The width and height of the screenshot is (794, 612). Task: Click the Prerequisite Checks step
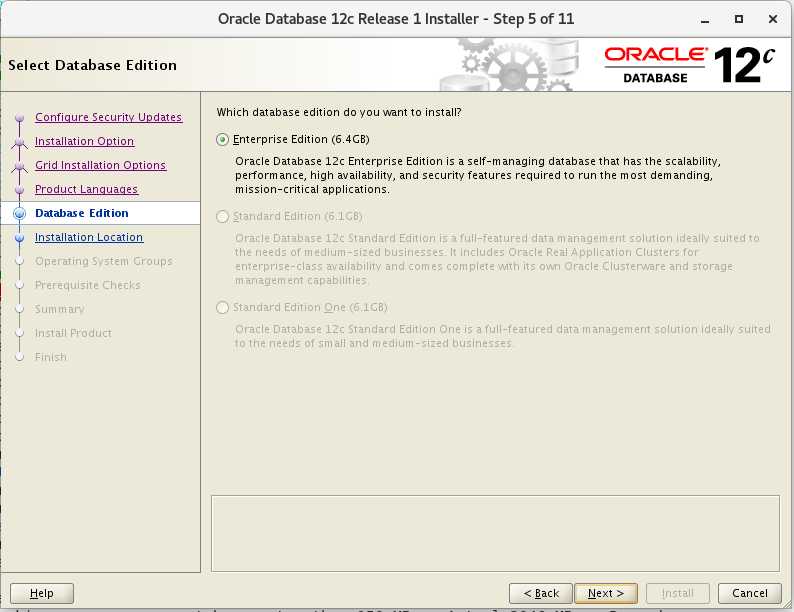click(88, 285)
